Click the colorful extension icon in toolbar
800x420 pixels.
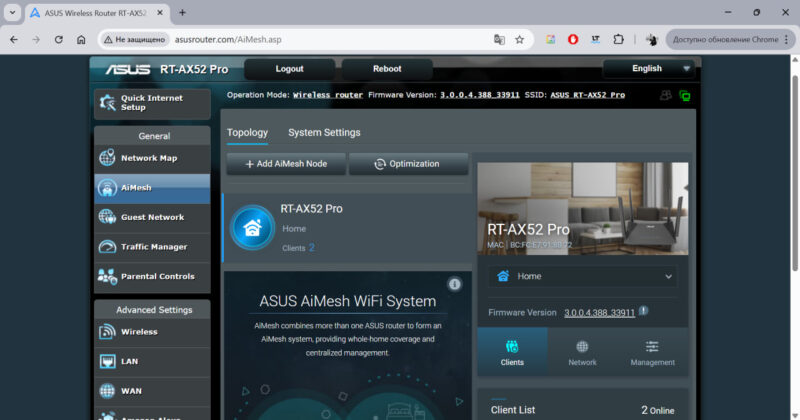click(551, 39)
